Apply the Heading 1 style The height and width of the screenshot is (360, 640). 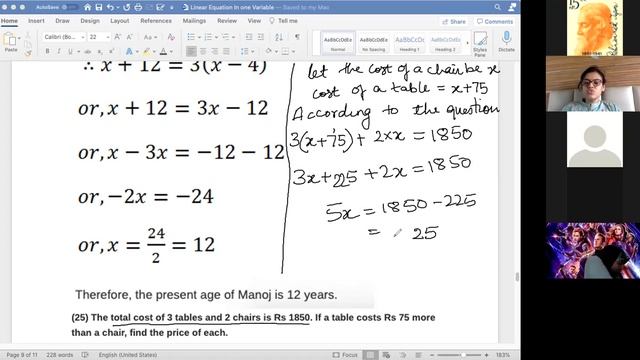click(409, 43)
